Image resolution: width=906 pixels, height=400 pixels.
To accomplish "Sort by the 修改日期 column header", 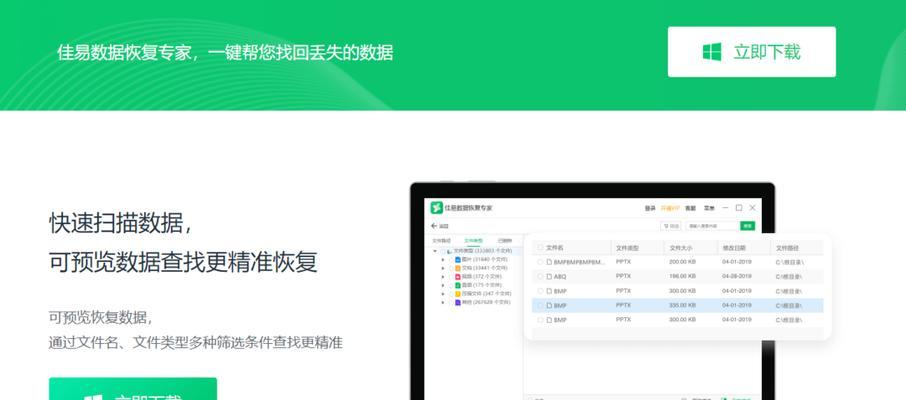I will (x=734, y=248).
